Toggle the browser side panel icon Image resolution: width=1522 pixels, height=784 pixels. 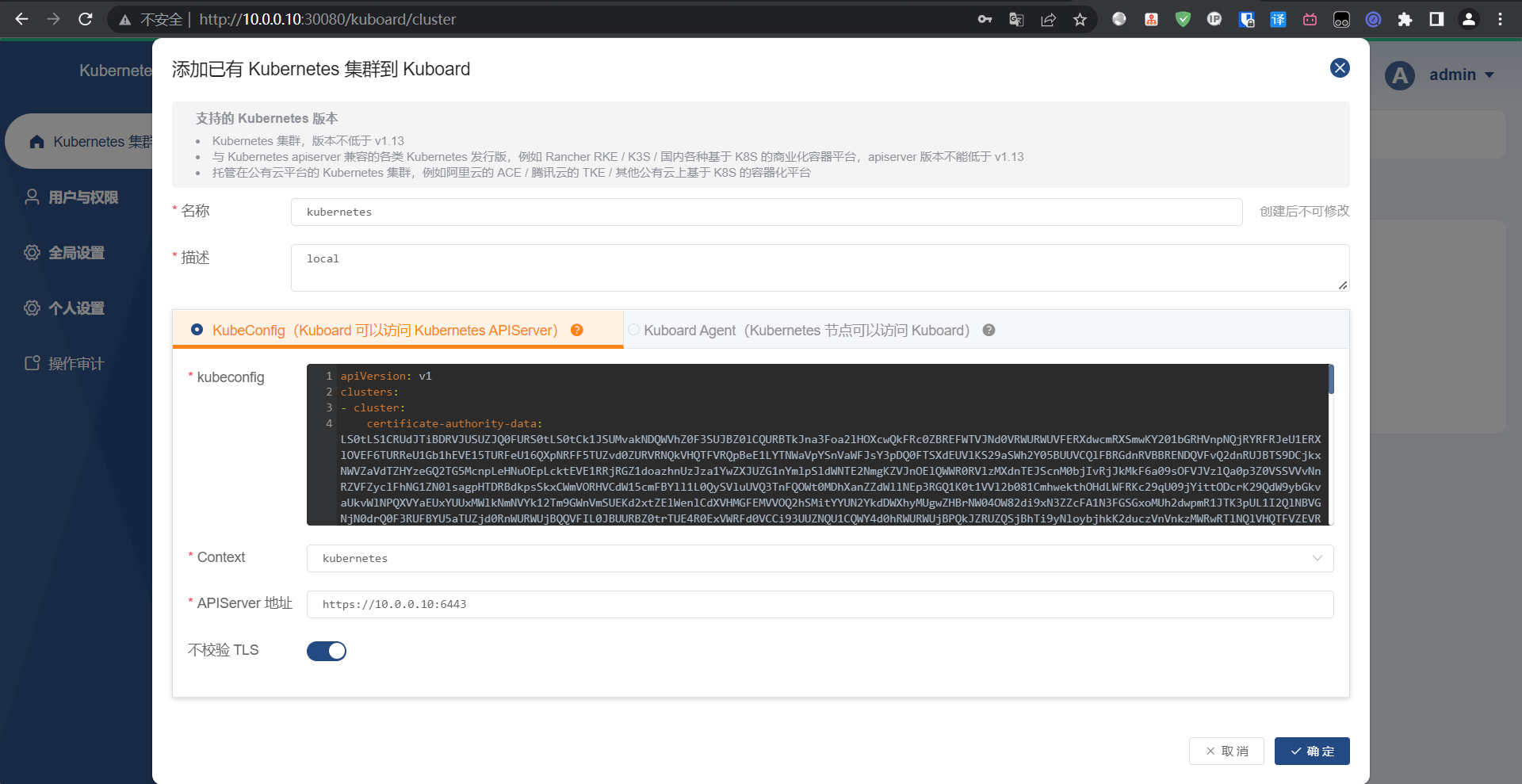tap(1436, 19)
